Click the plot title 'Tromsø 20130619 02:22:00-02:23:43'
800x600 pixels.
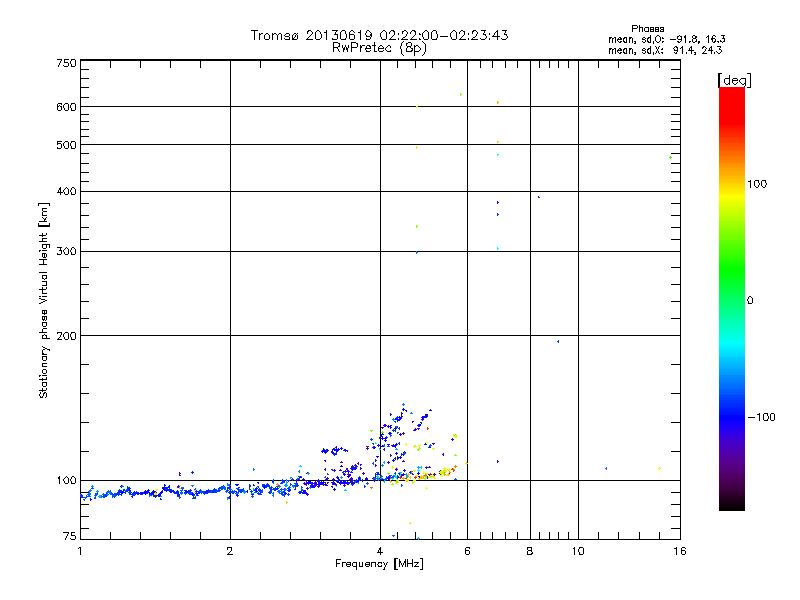[379, 35]
